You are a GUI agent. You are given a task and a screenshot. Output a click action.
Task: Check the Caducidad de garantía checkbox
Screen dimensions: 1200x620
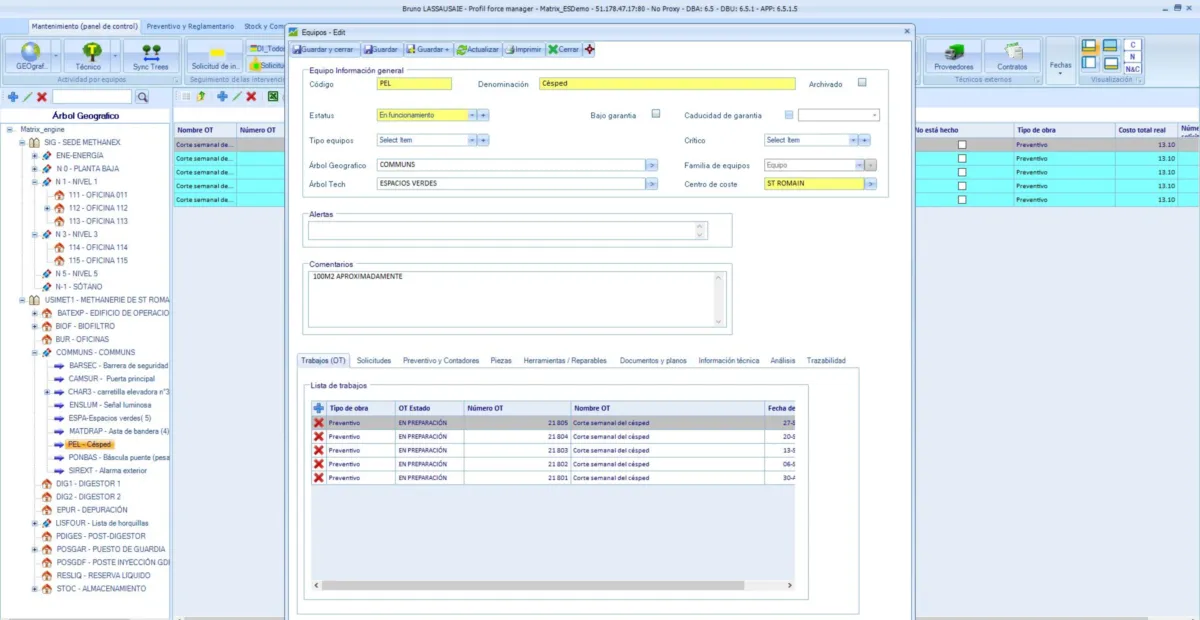point(789,115)
